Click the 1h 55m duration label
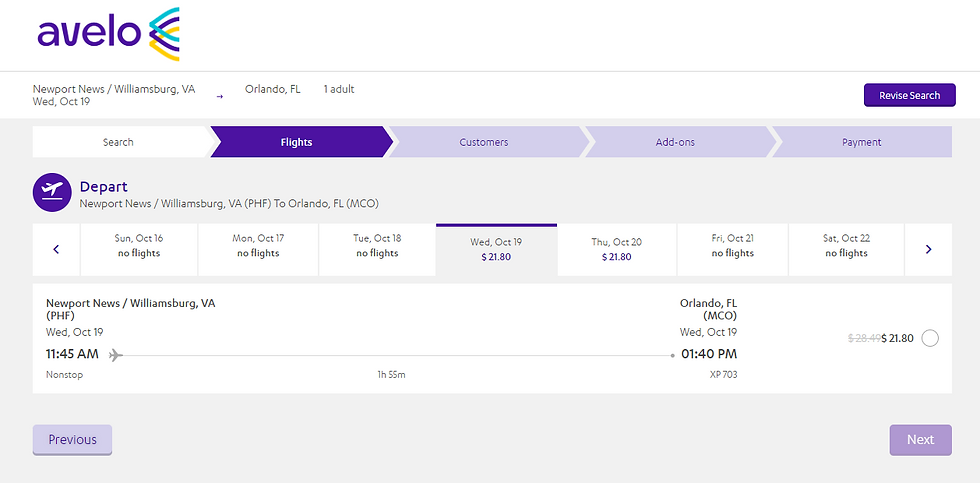The image size is (980, 483). 391,375
